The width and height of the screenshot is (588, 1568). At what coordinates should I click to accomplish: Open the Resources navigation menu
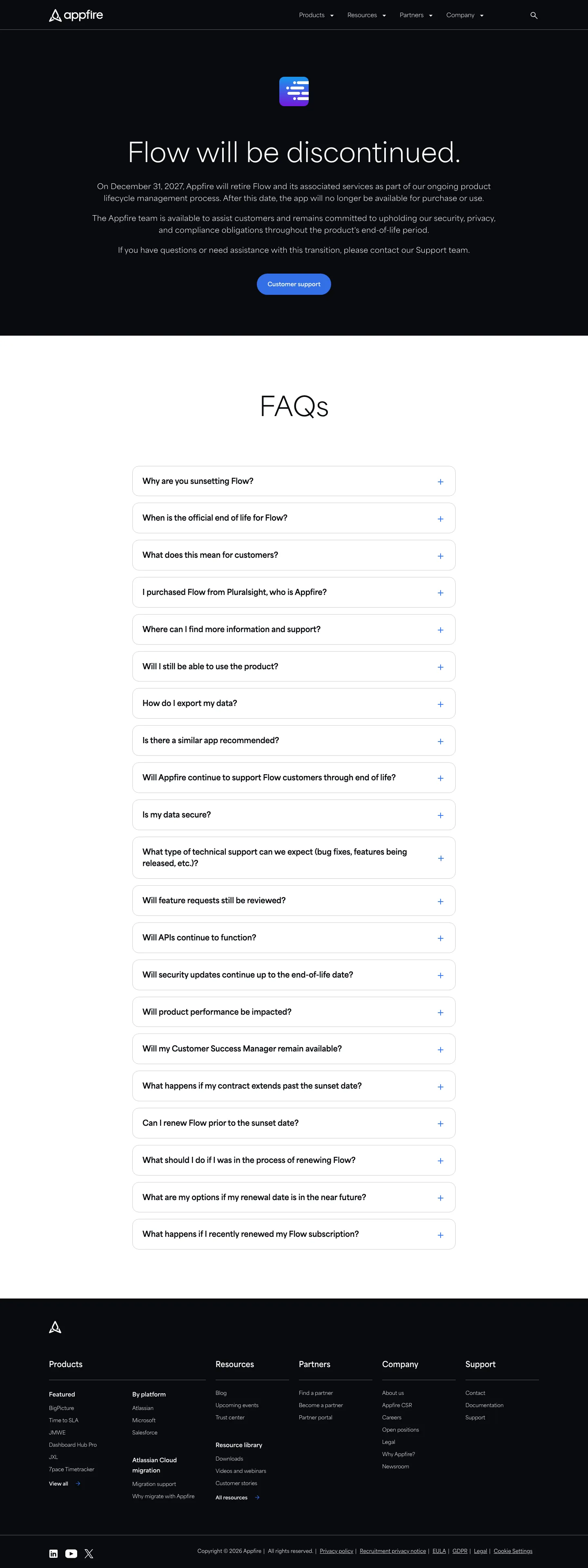[x=366, y=15]
